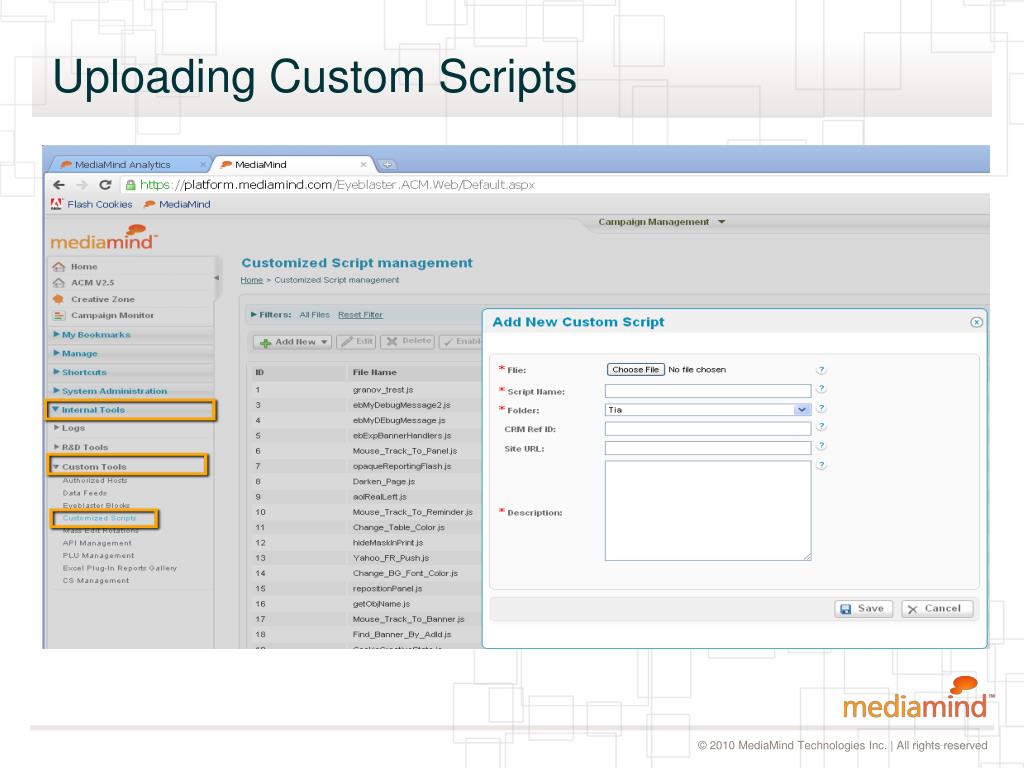Open Data Feeds tree item
This screenshot has height=768, width=1024.
click(x=84, y=493)
